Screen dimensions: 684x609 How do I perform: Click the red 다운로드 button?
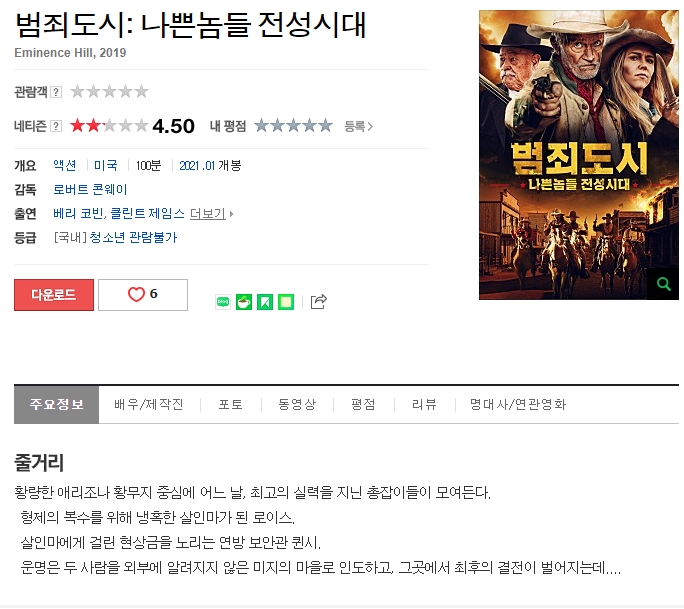pos(54,295)
